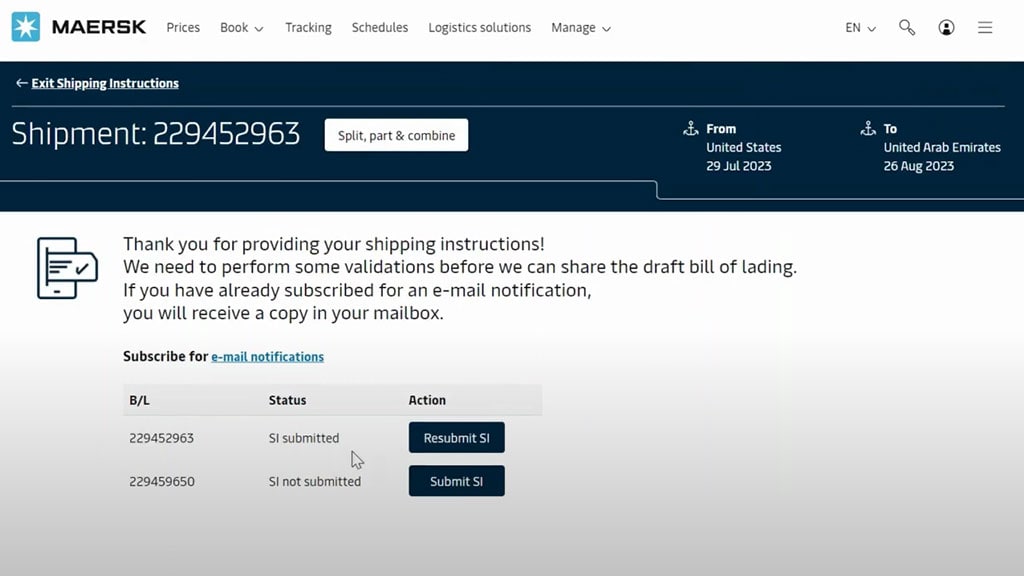Resubmit SI for B/L 229452963
Viewport: 1024px width, 576px height.
[x=456, y=437]
